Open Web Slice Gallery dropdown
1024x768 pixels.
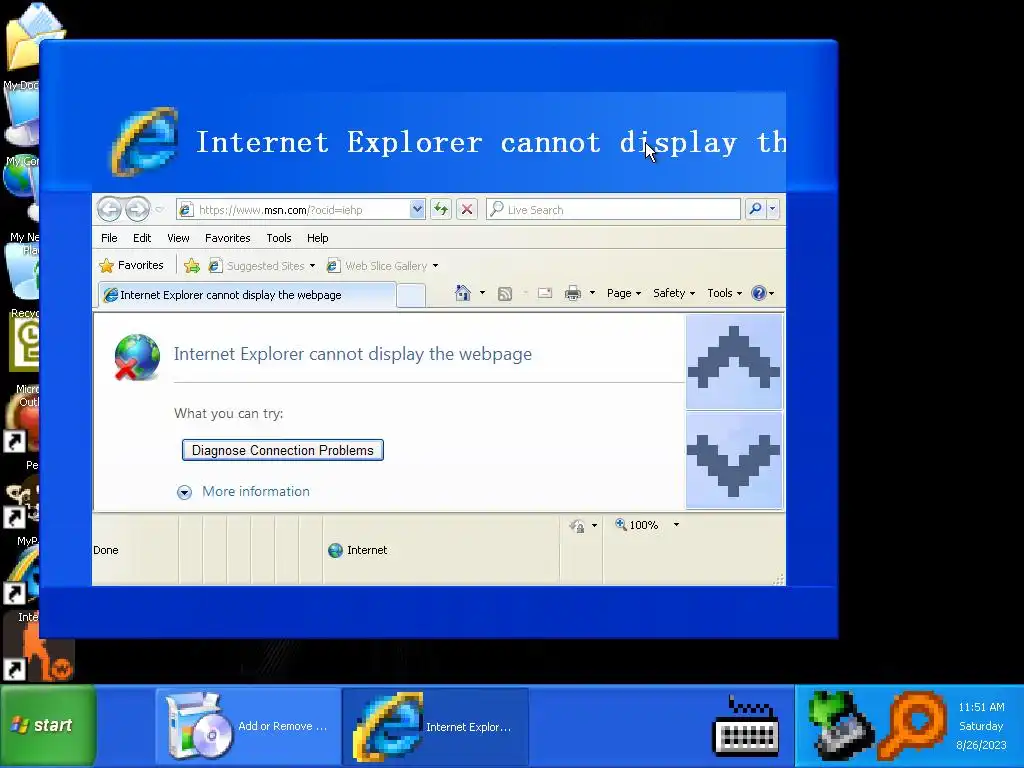tap(382, 266)
